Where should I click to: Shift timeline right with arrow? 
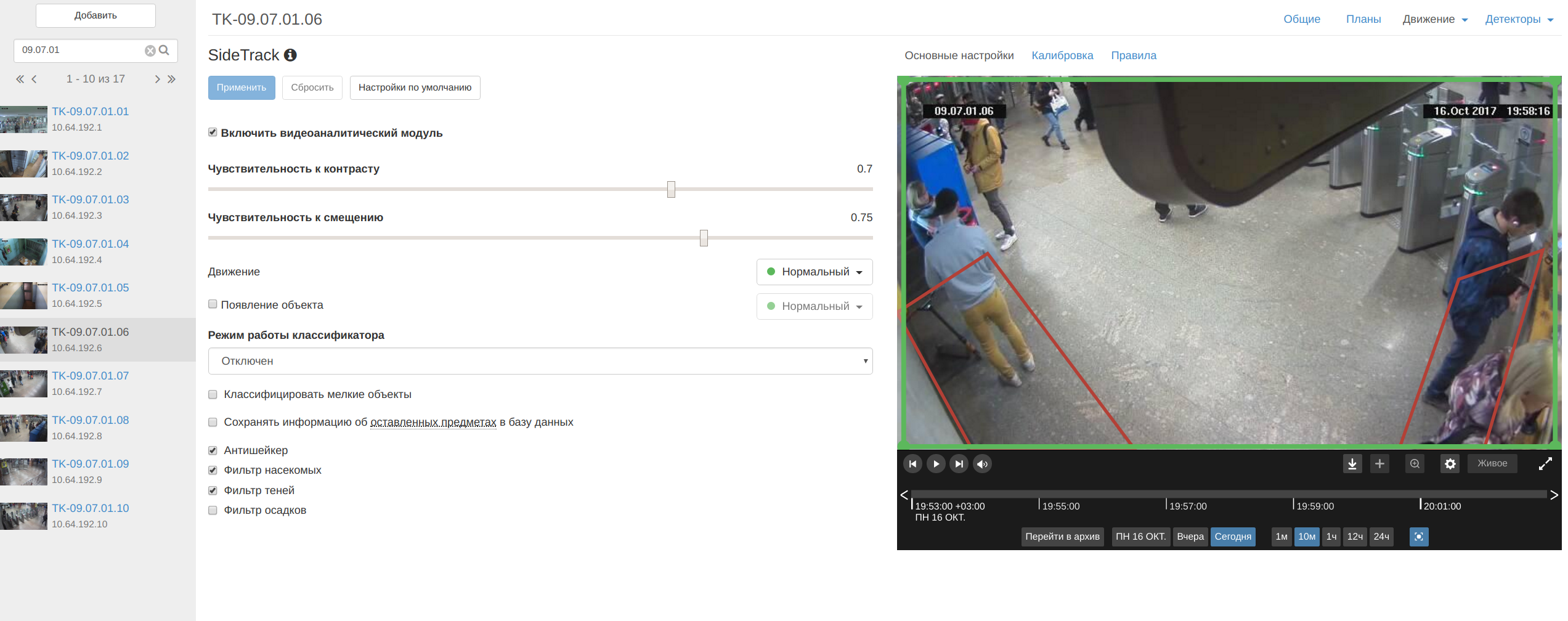(1554, 495)
